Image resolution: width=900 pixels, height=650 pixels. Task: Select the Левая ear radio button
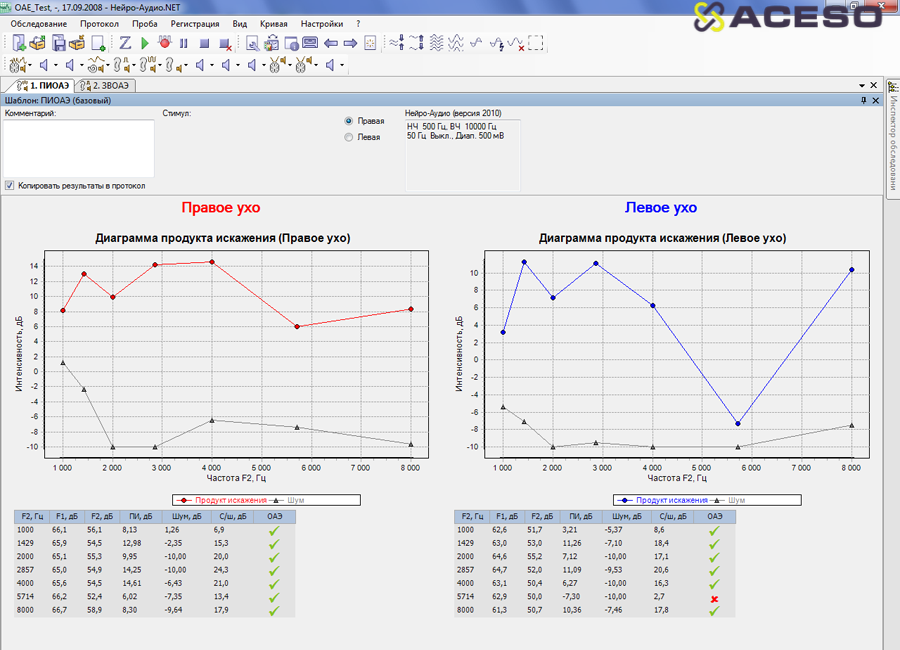[x=348, y=137]
